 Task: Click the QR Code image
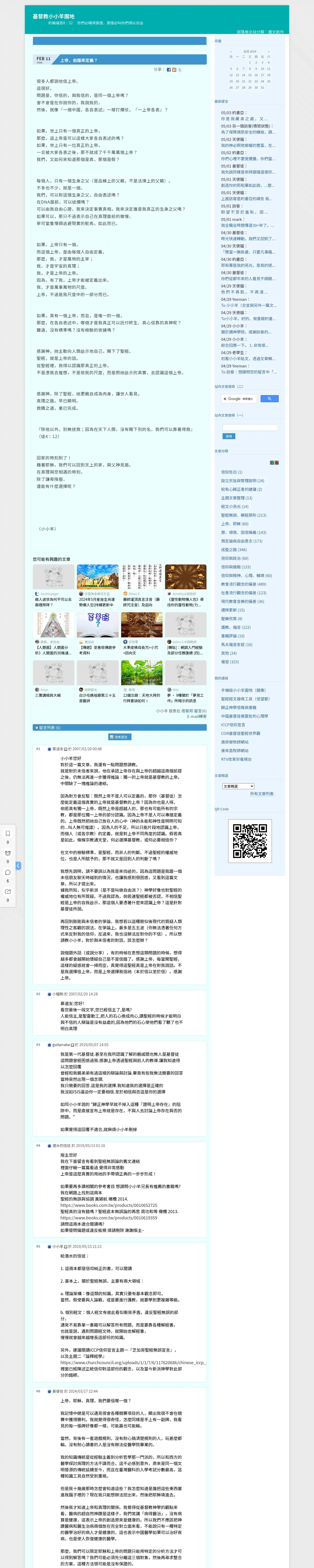(250, 841)
